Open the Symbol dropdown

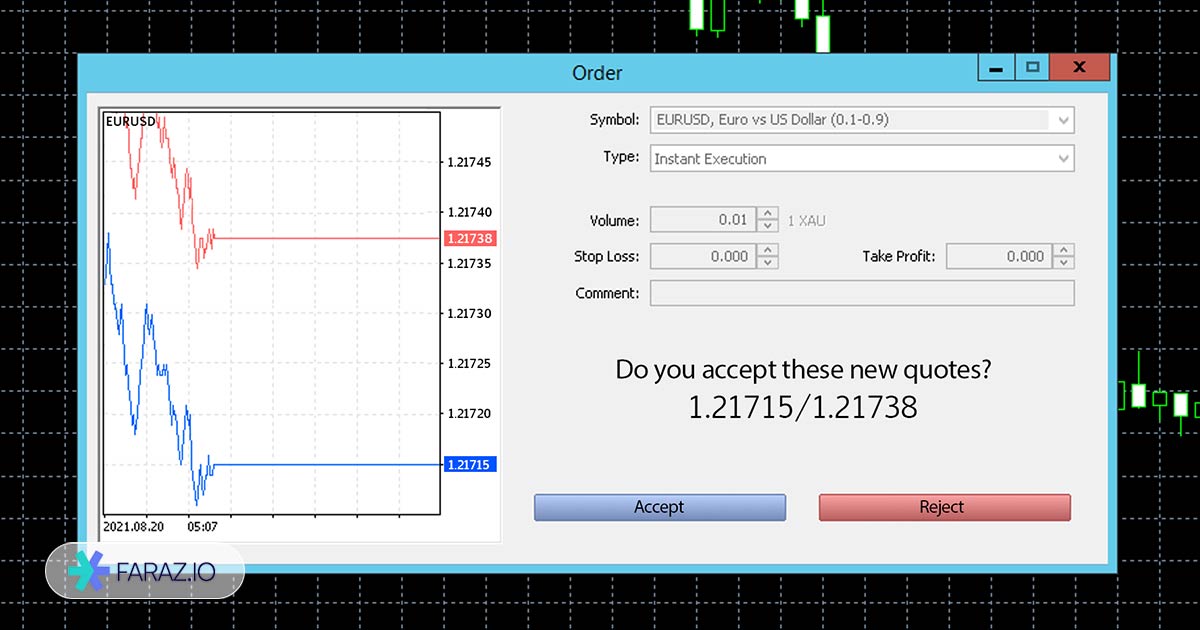pyautogui.click(x=1063, y=121)
